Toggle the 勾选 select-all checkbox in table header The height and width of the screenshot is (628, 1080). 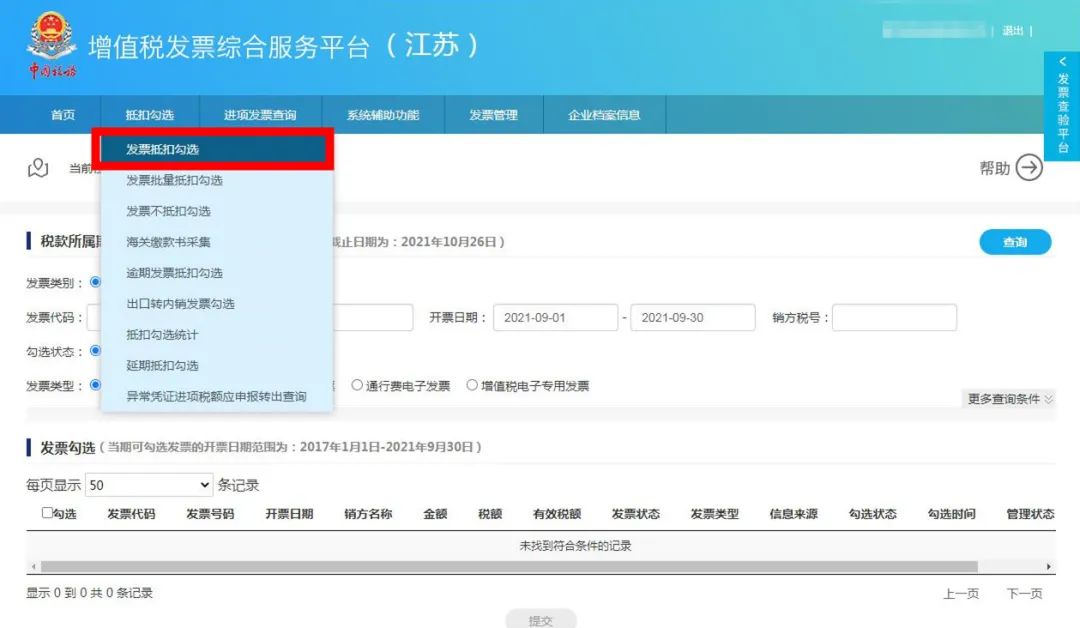47,512
